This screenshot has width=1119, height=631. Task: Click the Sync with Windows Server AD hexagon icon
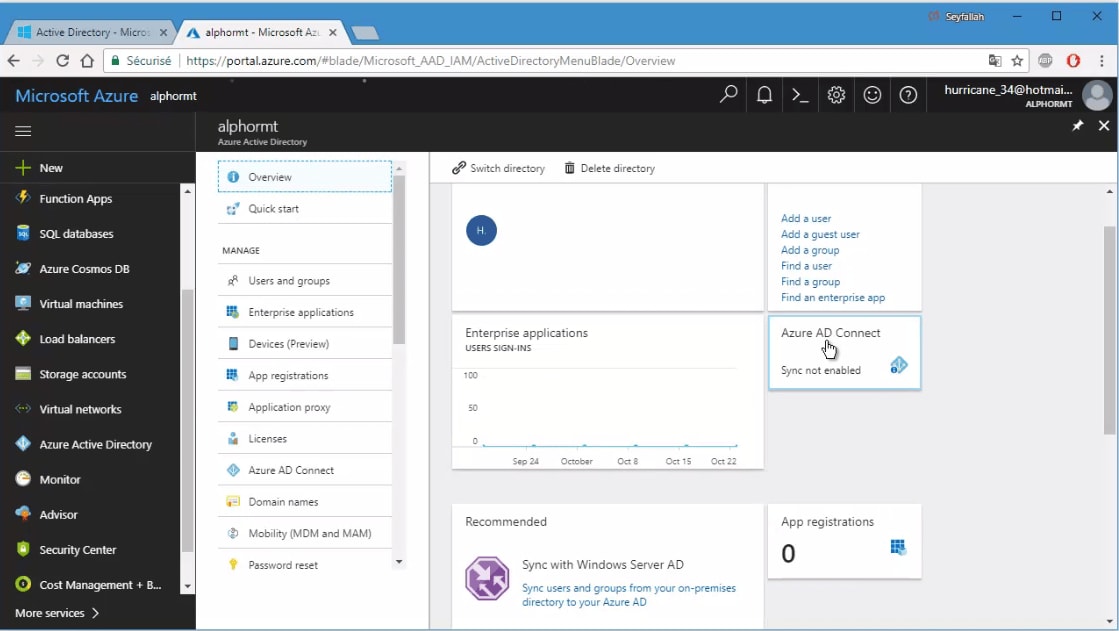click(487, 579)
